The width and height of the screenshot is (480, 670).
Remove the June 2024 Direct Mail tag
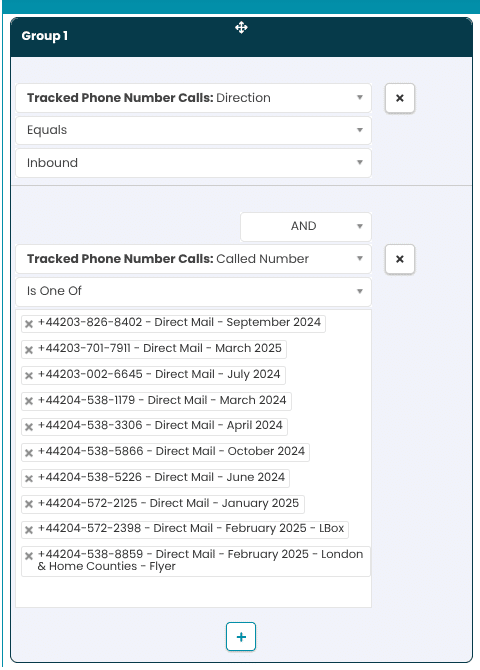click(x=29, y=479)
